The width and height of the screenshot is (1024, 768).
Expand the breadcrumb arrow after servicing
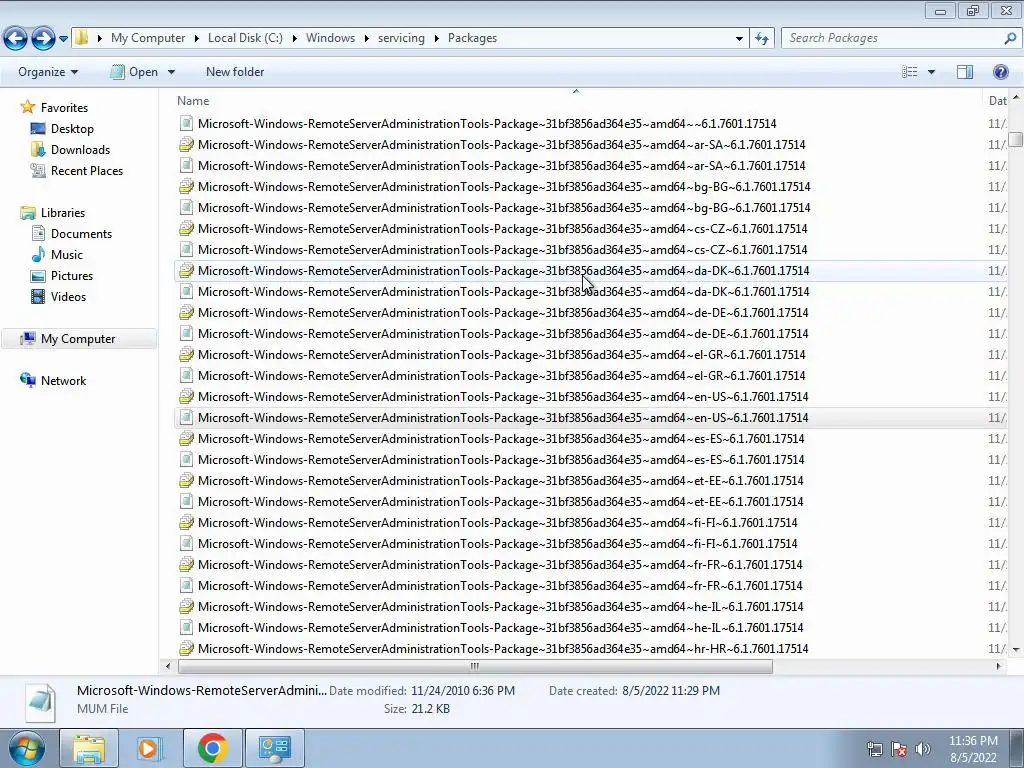436,38
